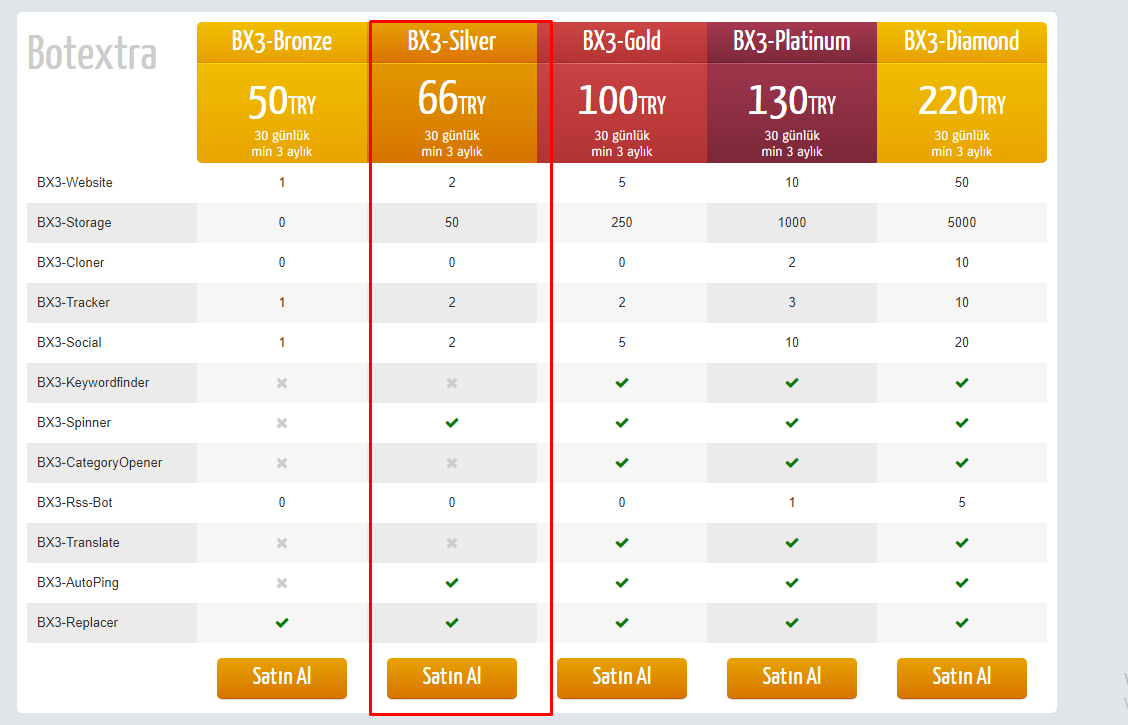Click Diamond plan's BX3-AutoPing checkmark
Image resolution: width=1128 pixels, height=725 pixels.
[x=962, y=583]
